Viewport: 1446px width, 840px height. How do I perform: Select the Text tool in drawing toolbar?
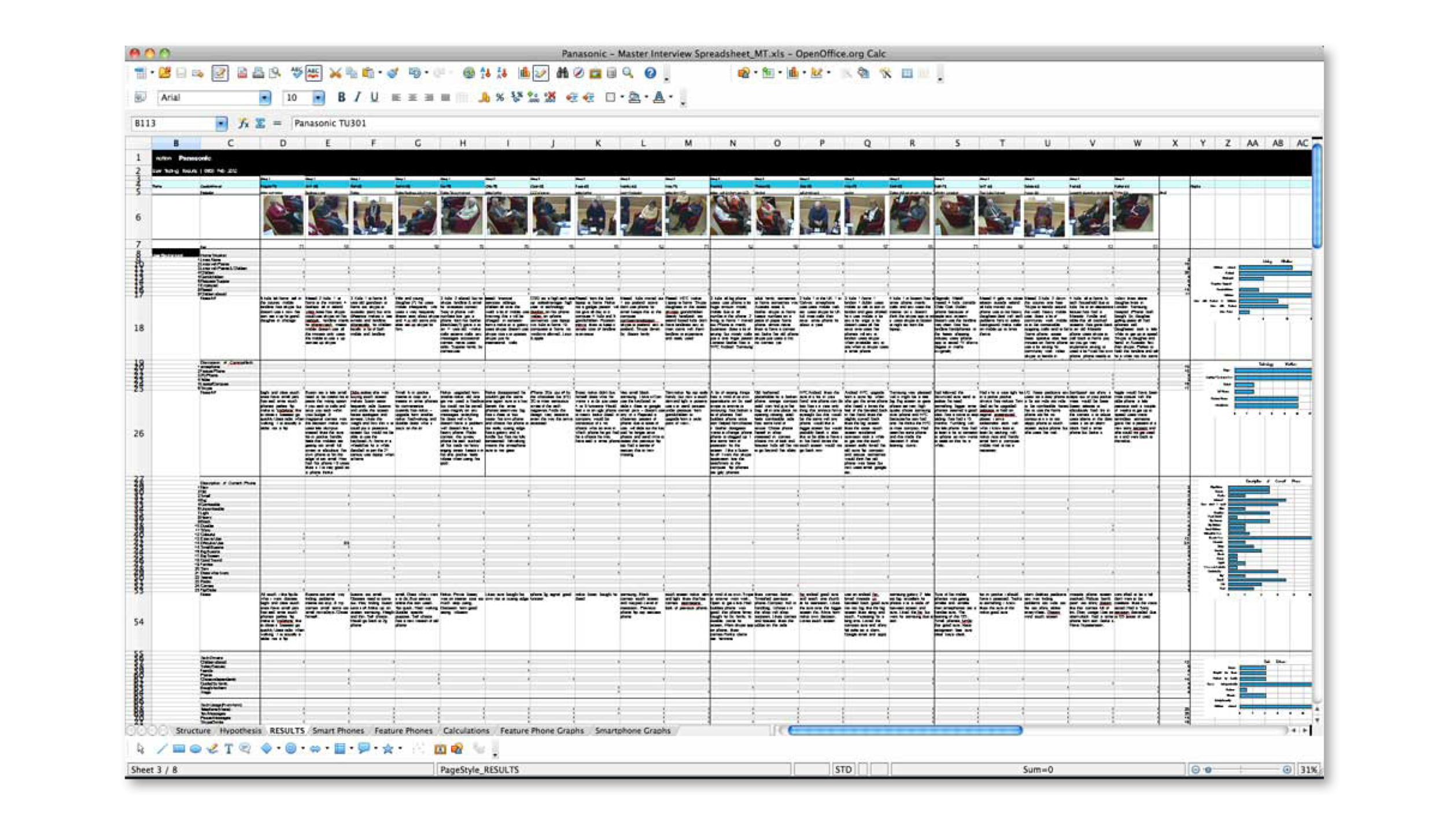(x=228, y=749)
